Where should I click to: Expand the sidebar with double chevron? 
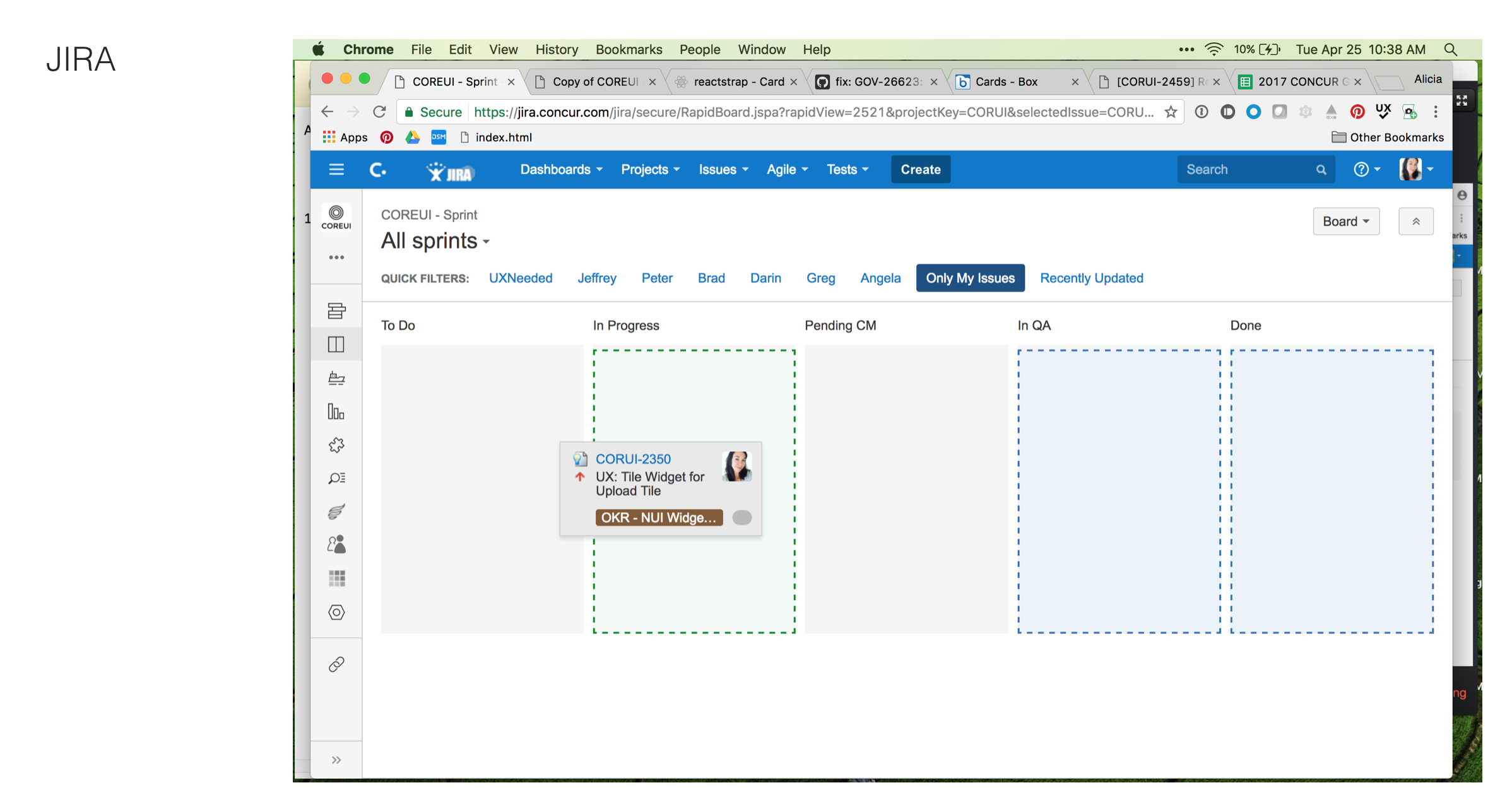(336, 760)
